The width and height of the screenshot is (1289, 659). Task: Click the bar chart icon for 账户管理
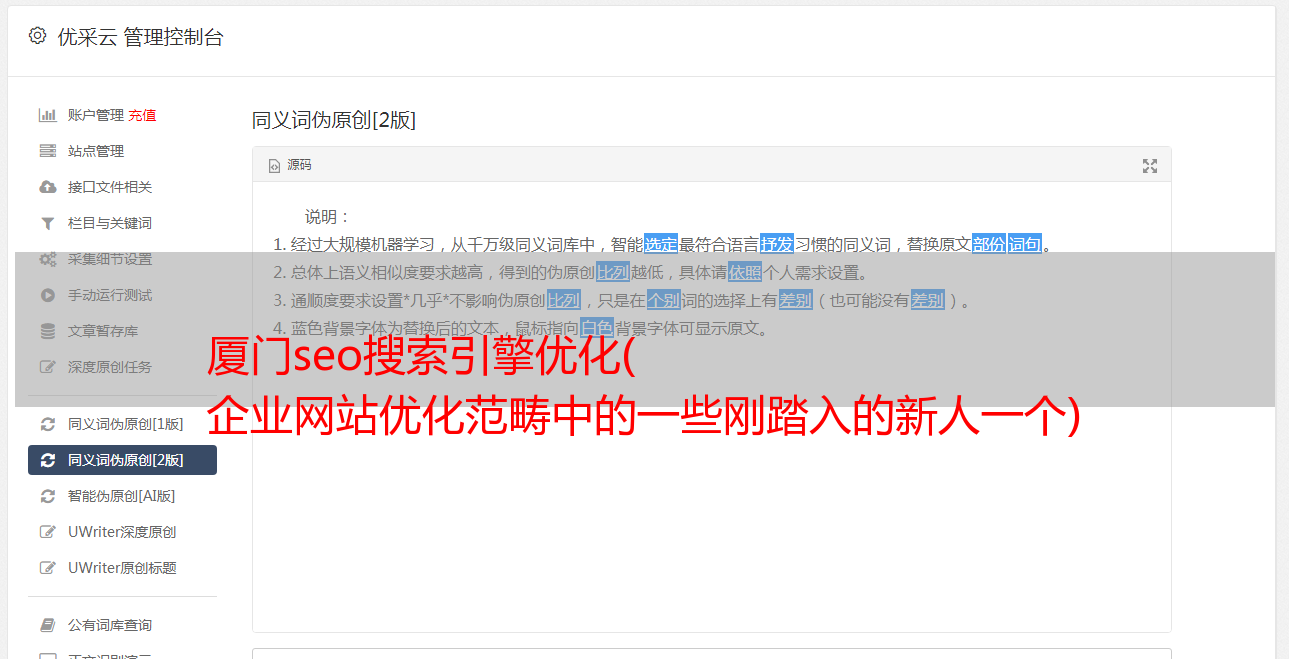(47, 115)
